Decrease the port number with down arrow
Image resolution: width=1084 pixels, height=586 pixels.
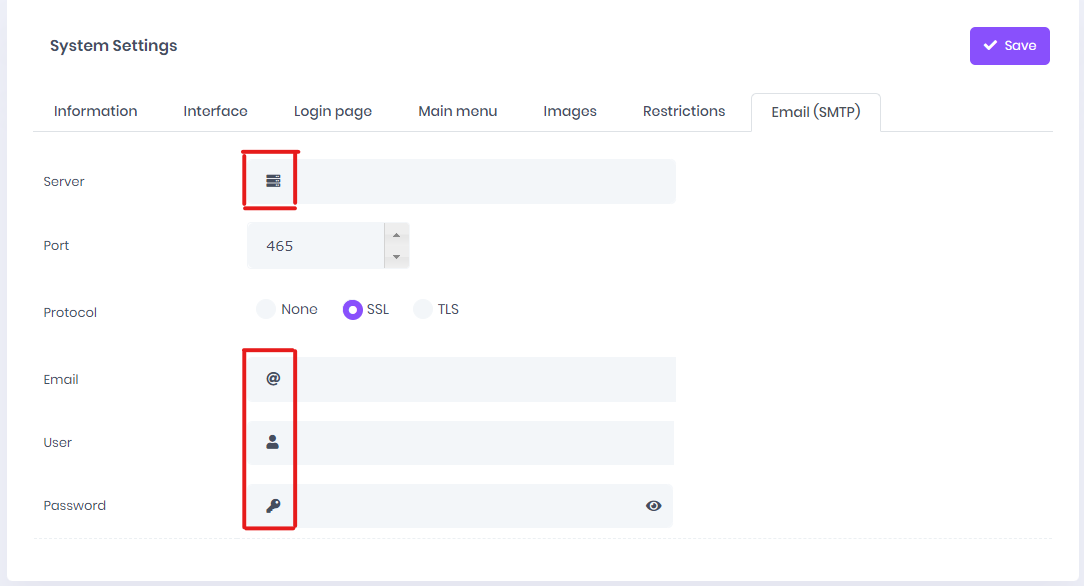tap(396, 257)
